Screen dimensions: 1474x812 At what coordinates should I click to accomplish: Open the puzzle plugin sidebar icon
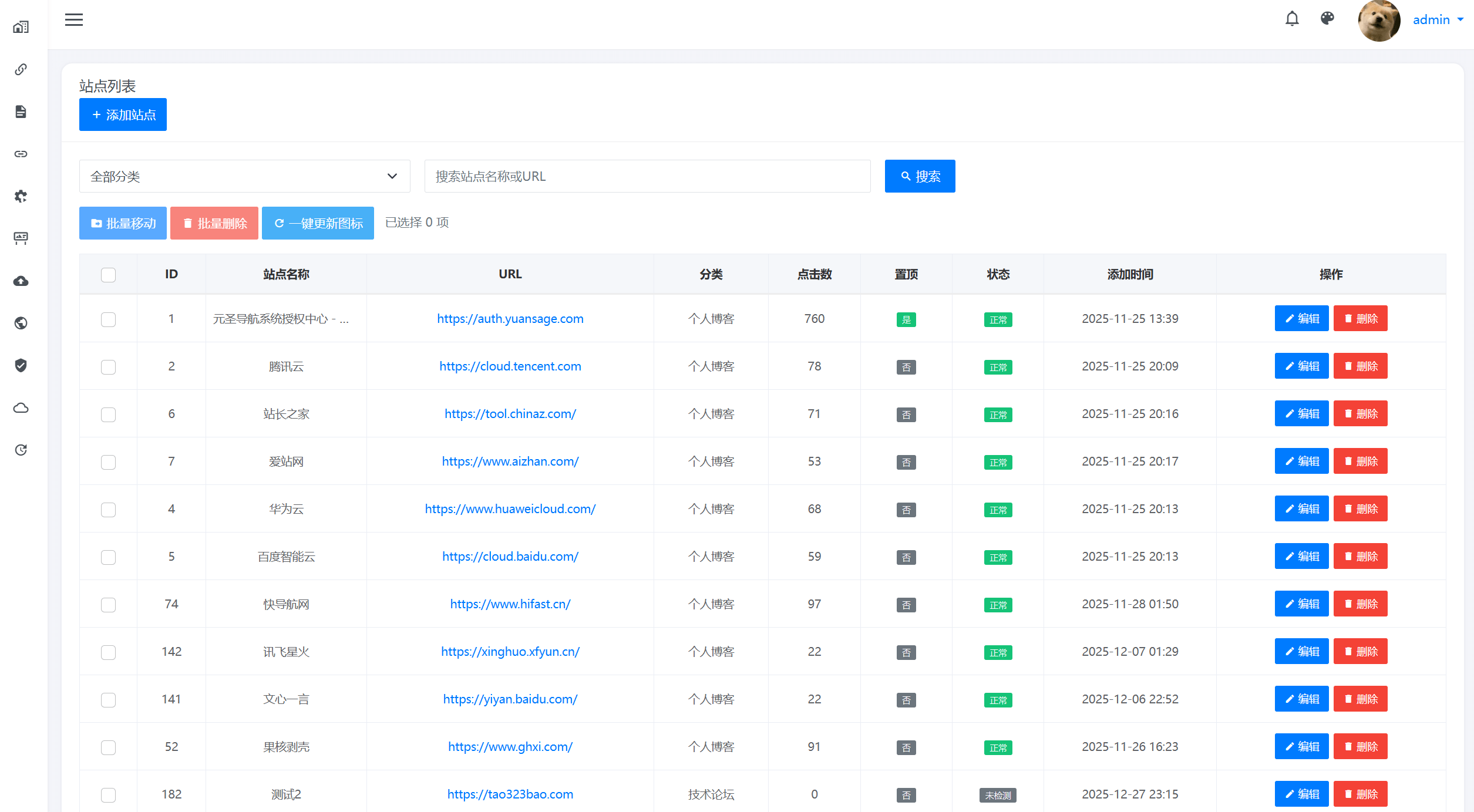pyautogui.click(x=21, y=196)
